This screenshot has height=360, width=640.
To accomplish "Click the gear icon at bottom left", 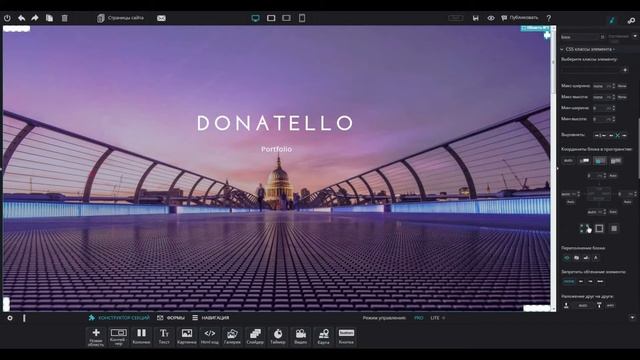I will coord(10,318).
